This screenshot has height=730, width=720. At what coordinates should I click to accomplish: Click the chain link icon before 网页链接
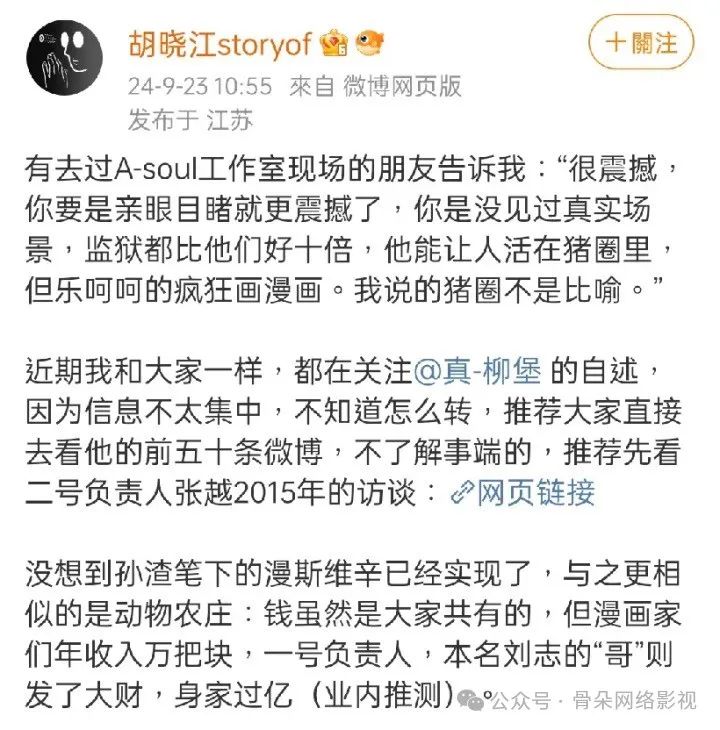pos(463,493)
